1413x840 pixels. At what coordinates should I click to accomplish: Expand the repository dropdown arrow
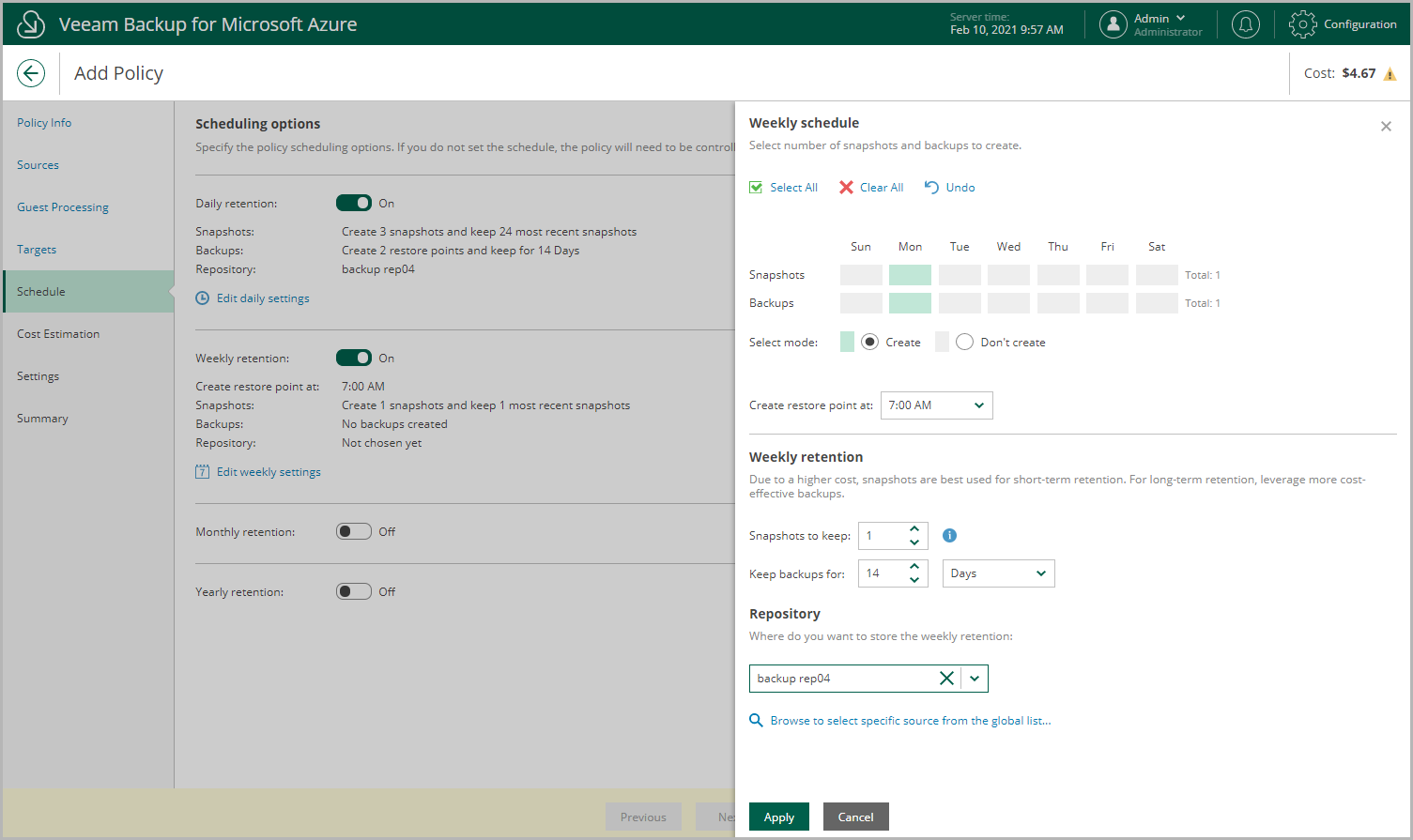(975, 679)
